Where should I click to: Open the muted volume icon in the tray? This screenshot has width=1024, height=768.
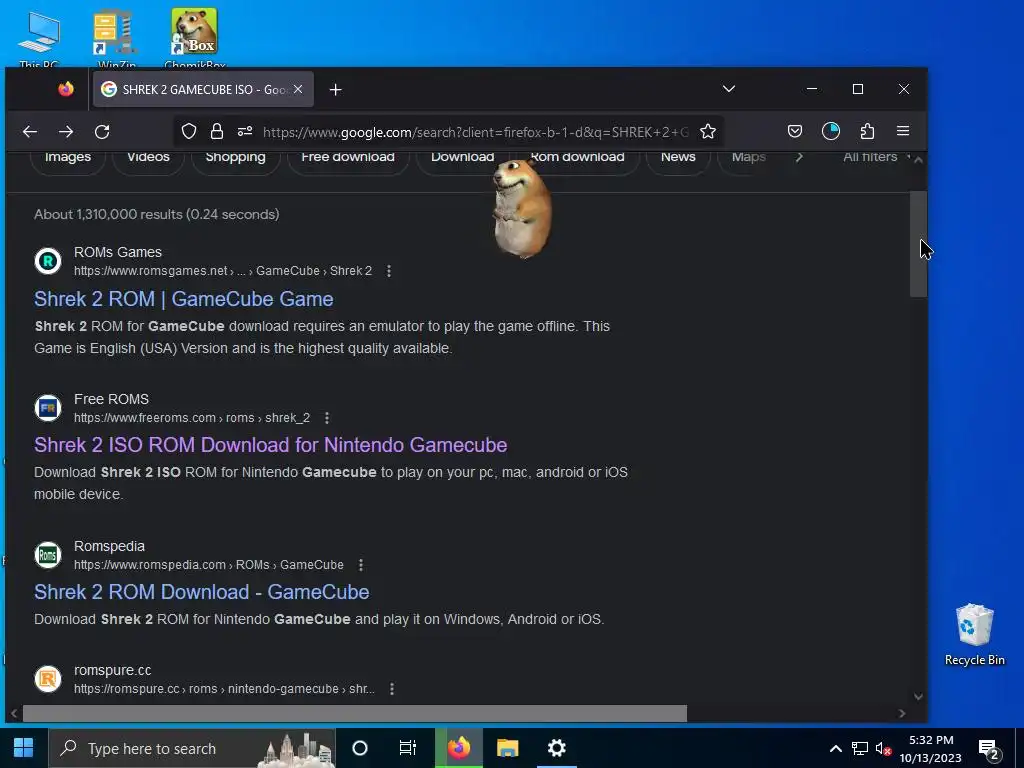[x=883, y=748]
